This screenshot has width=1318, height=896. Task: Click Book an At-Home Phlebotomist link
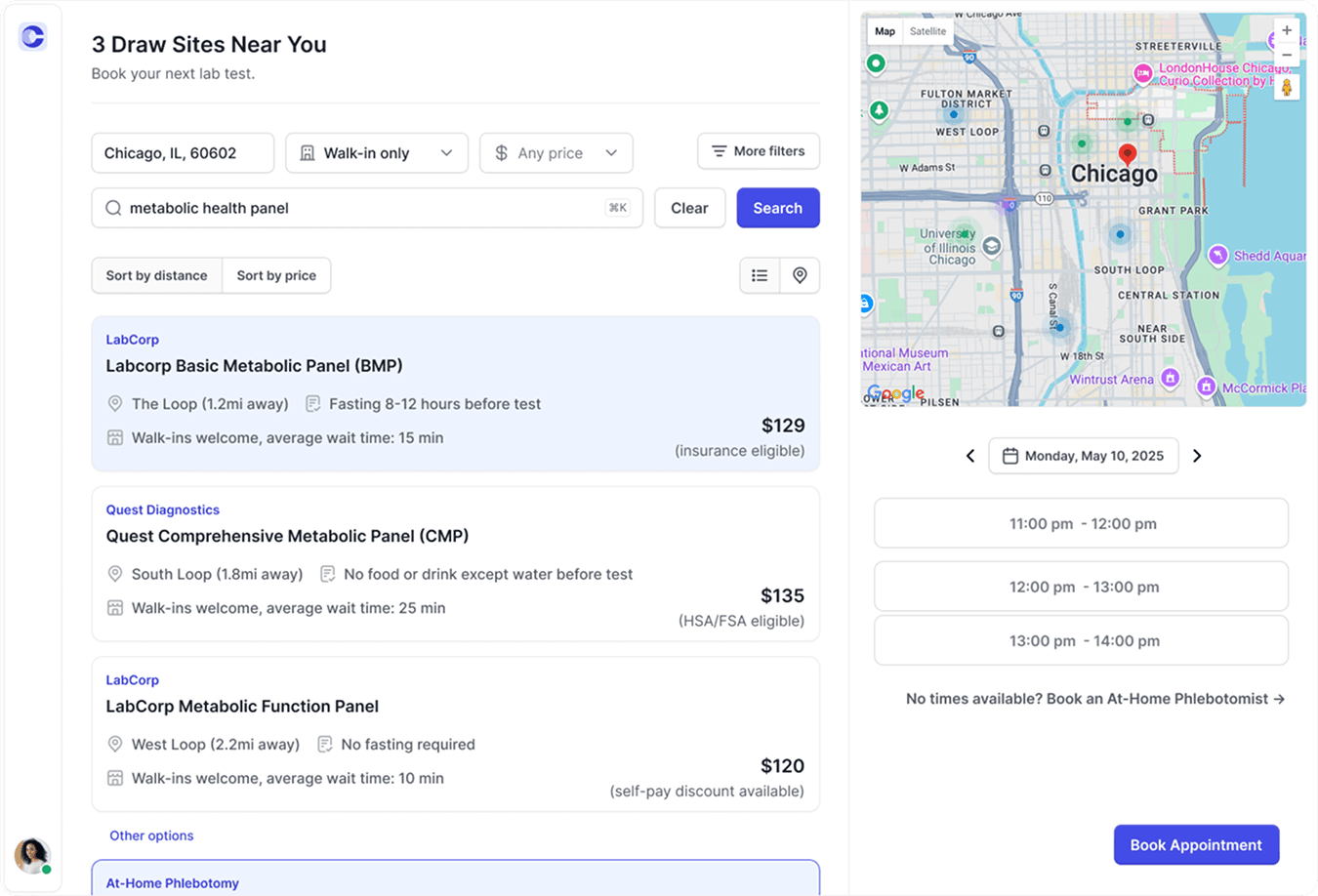(x=1166, y=699)
